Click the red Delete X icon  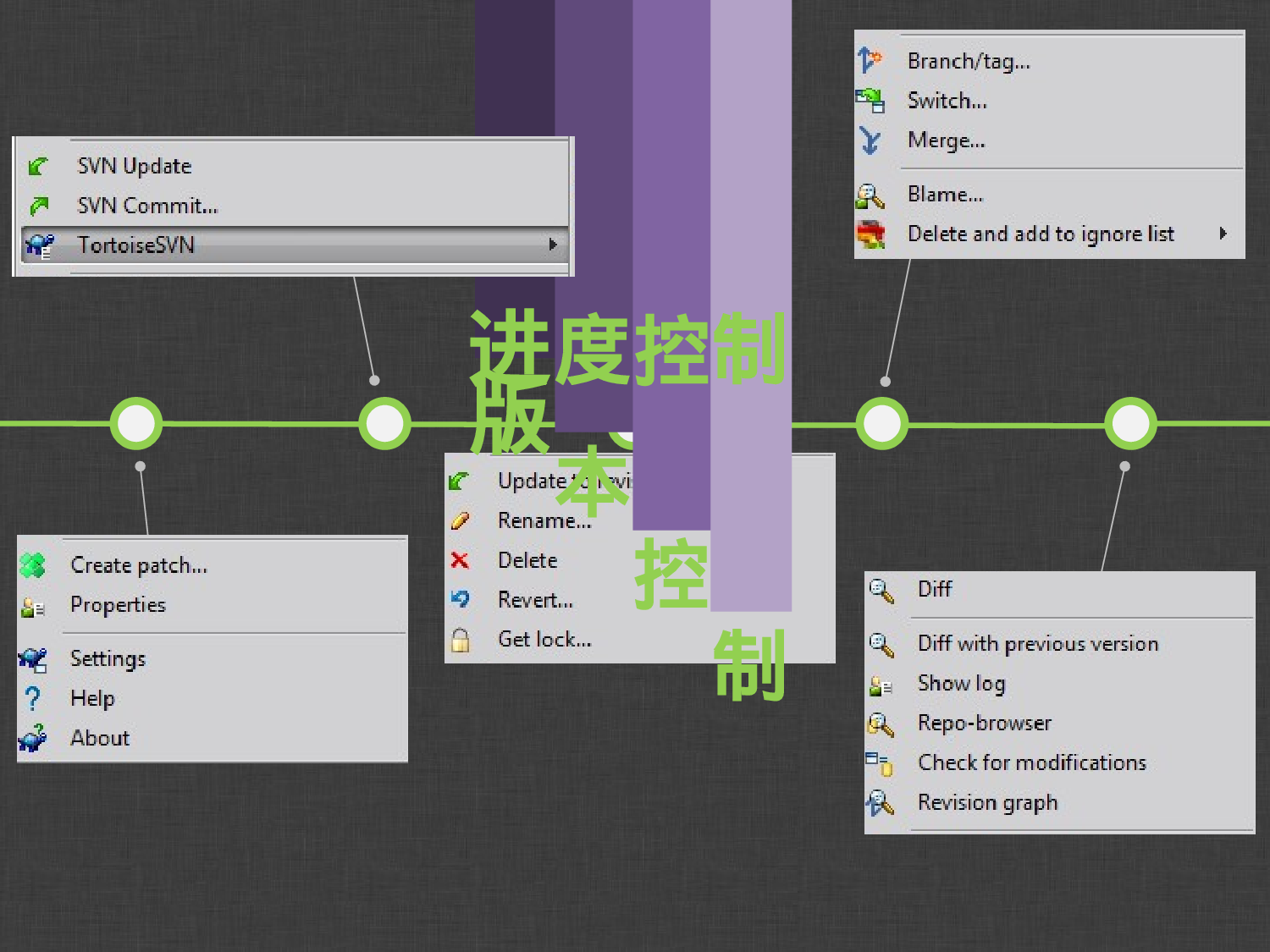[460, 560]
